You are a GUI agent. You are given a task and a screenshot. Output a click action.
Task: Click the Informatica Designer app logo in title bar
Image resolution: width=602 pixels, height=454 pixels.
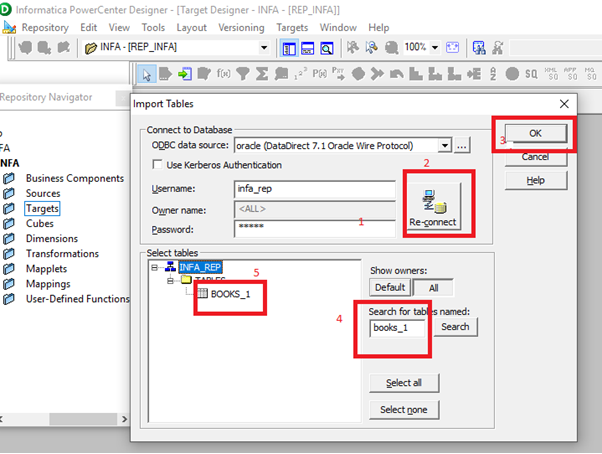[x=5, y=10]
